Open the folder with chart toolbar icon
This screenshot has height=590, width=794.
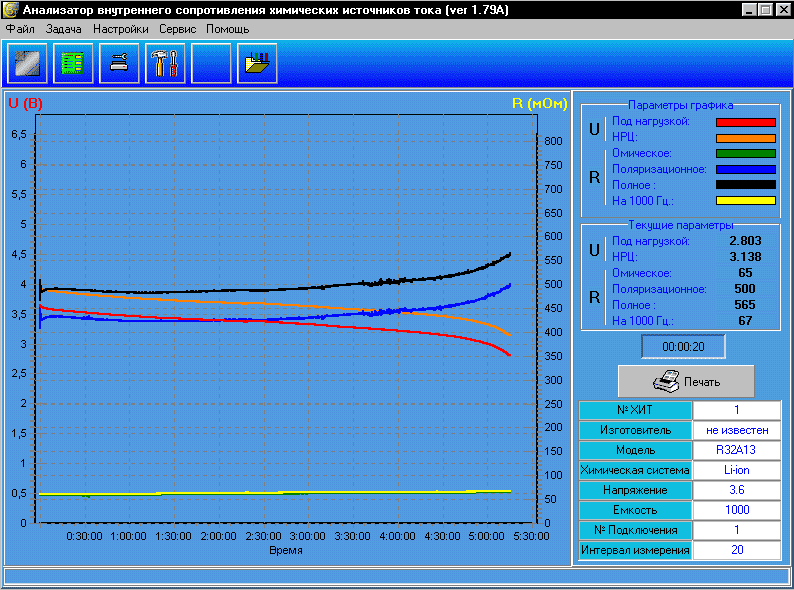tap(257, 63)
